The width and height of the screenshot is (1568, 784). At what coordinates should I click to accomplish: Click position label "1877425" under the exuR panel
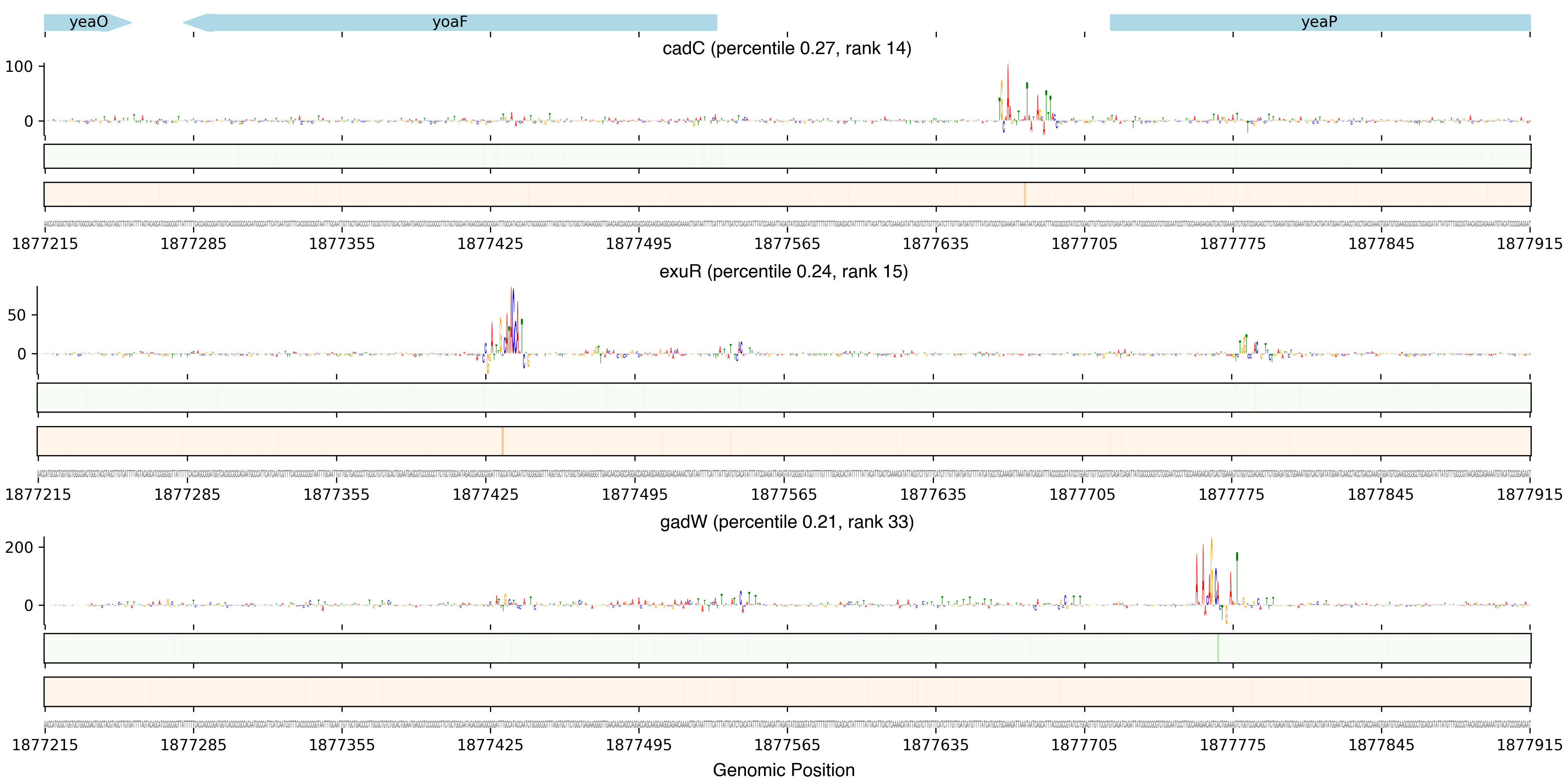tap(486, 495)
